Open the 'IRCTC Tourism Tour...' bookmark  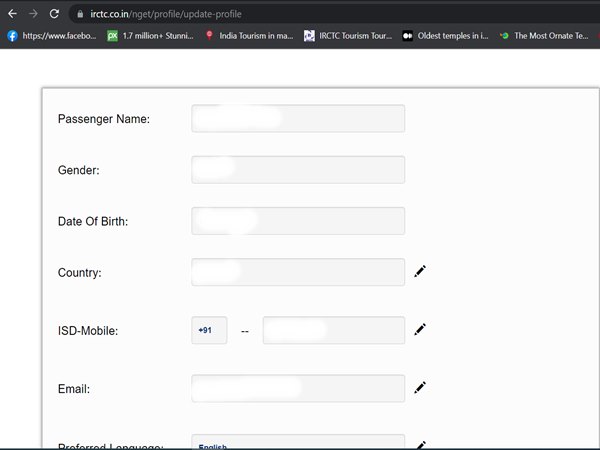click(348, 36)
